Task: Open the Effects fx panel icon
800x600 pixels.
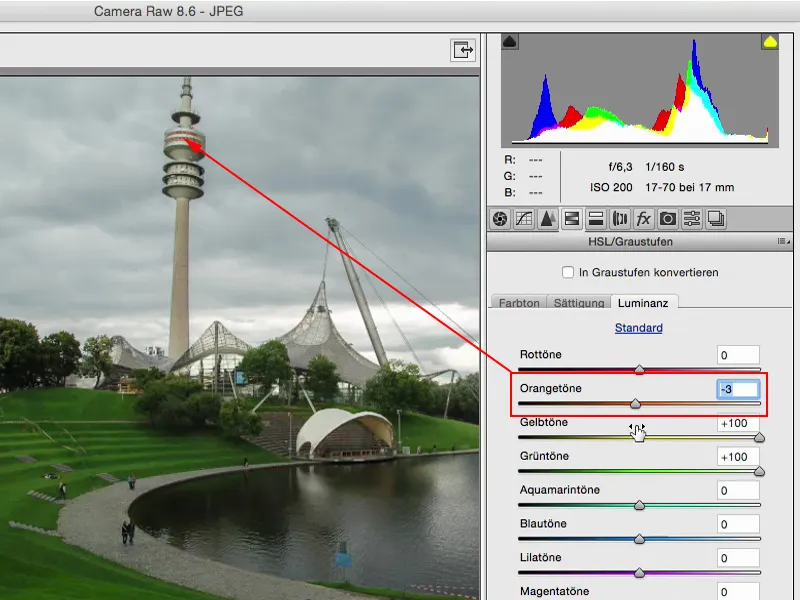Action: tap(643, 219)
